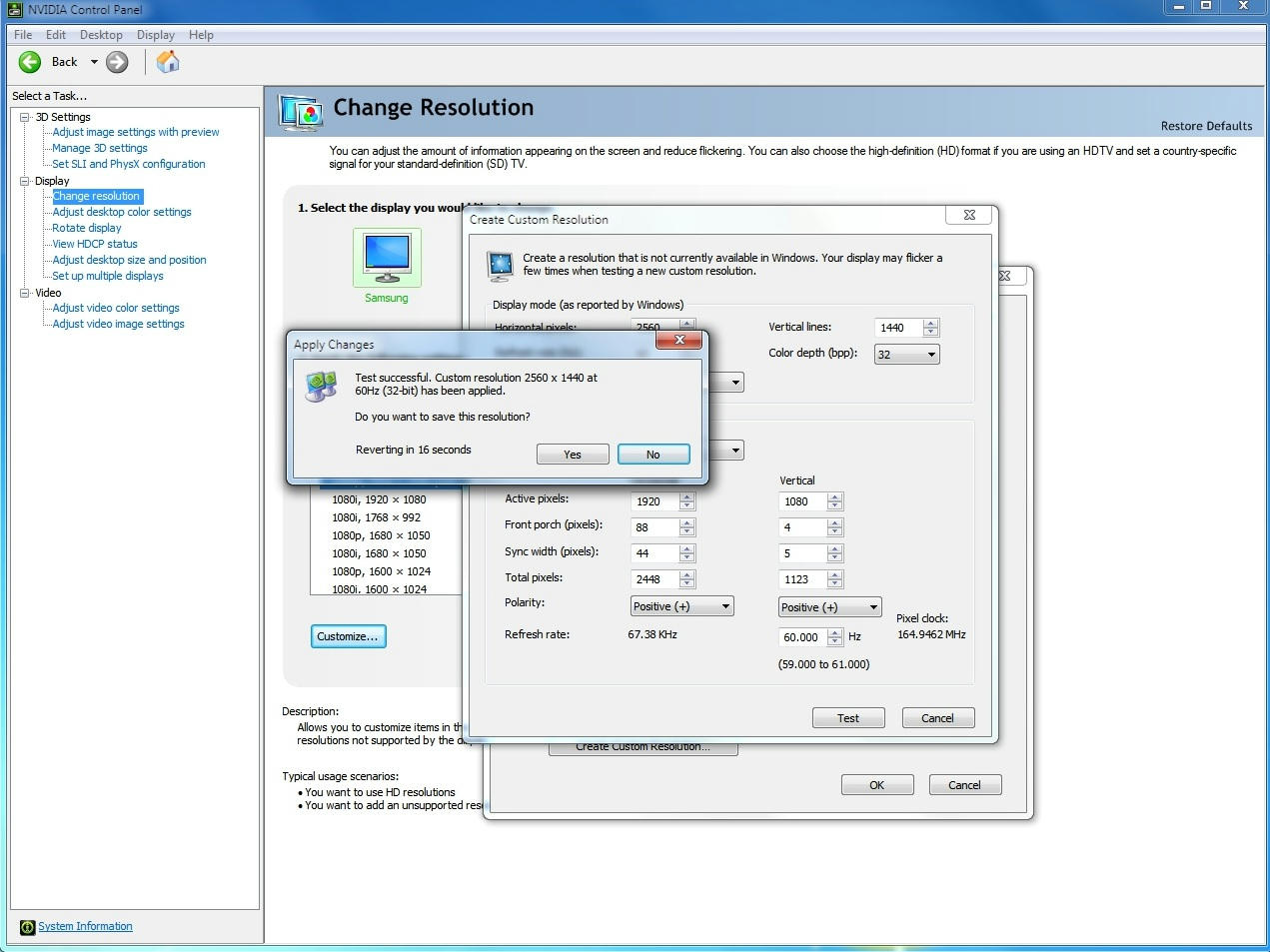Select Adjust desktop color settings
Viewport: 1270px width, 952px height.
click(122, 212)
